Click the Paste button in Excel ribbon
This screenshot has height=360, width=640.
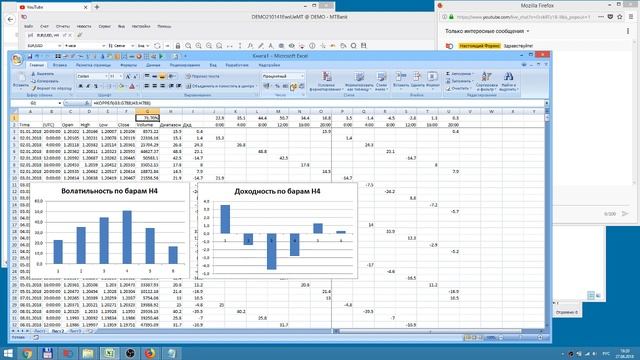click(20, 80)
